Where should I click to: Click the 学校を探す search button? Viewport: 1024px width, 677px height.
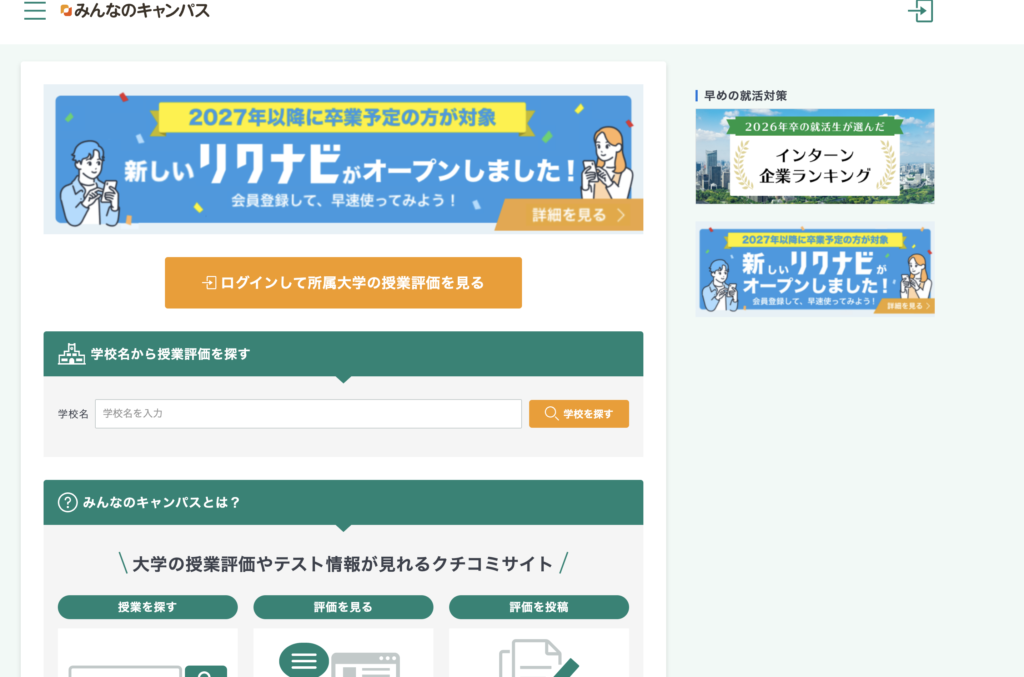[579, 414]
